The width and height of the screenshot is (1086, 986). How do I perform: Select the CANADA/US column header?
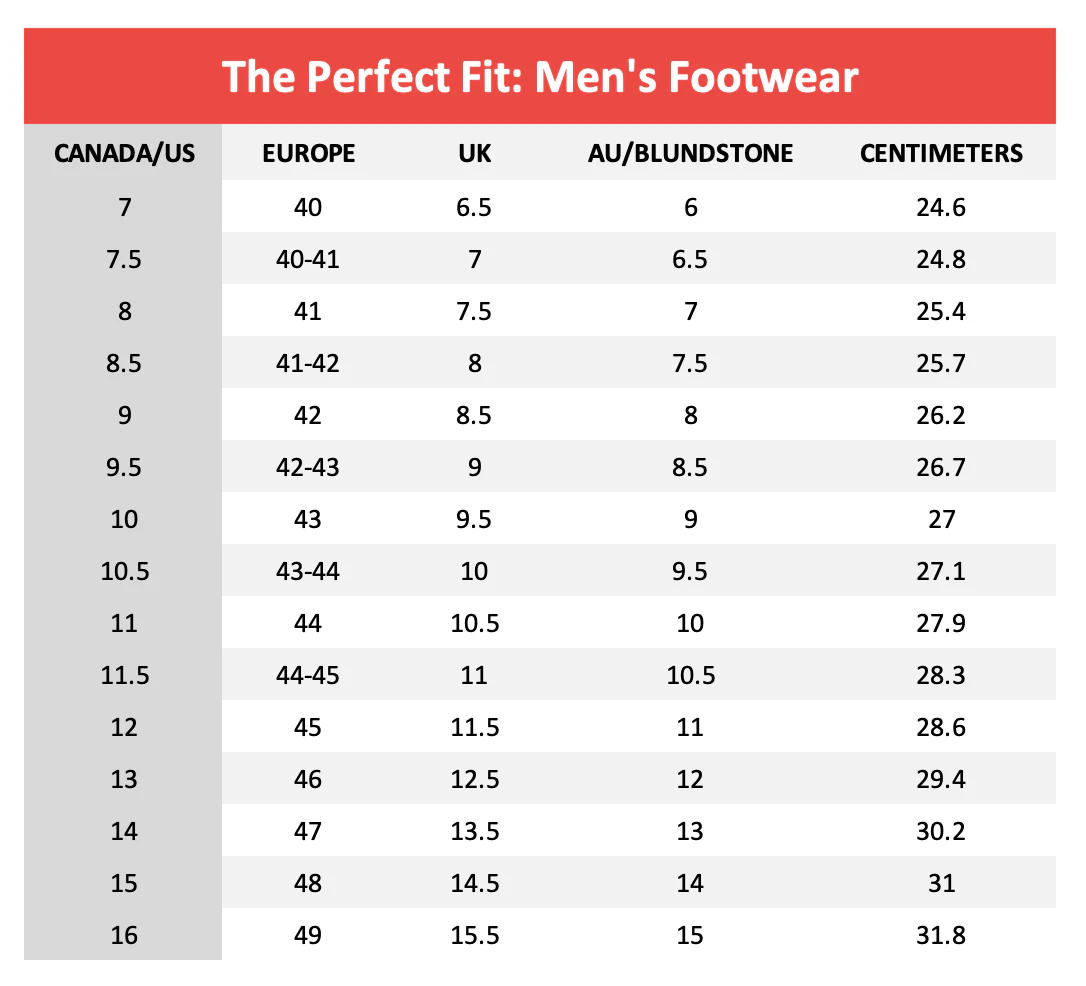[x=124, y=153]
